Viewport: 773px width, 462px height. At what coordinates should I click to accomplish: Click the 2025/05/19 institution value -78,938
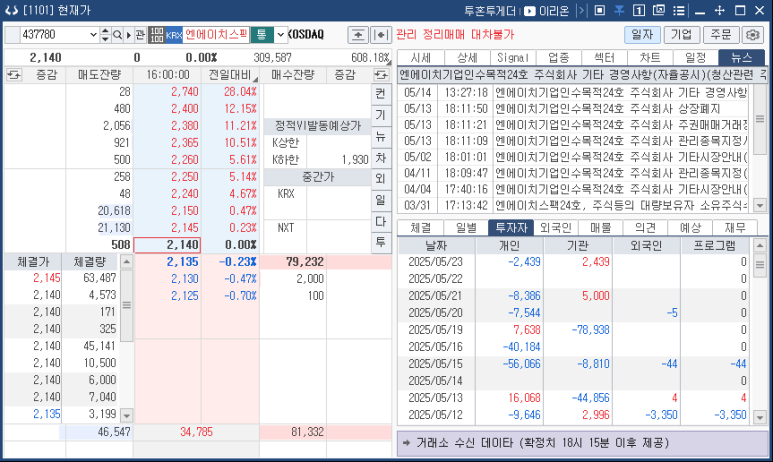(591, 329)
